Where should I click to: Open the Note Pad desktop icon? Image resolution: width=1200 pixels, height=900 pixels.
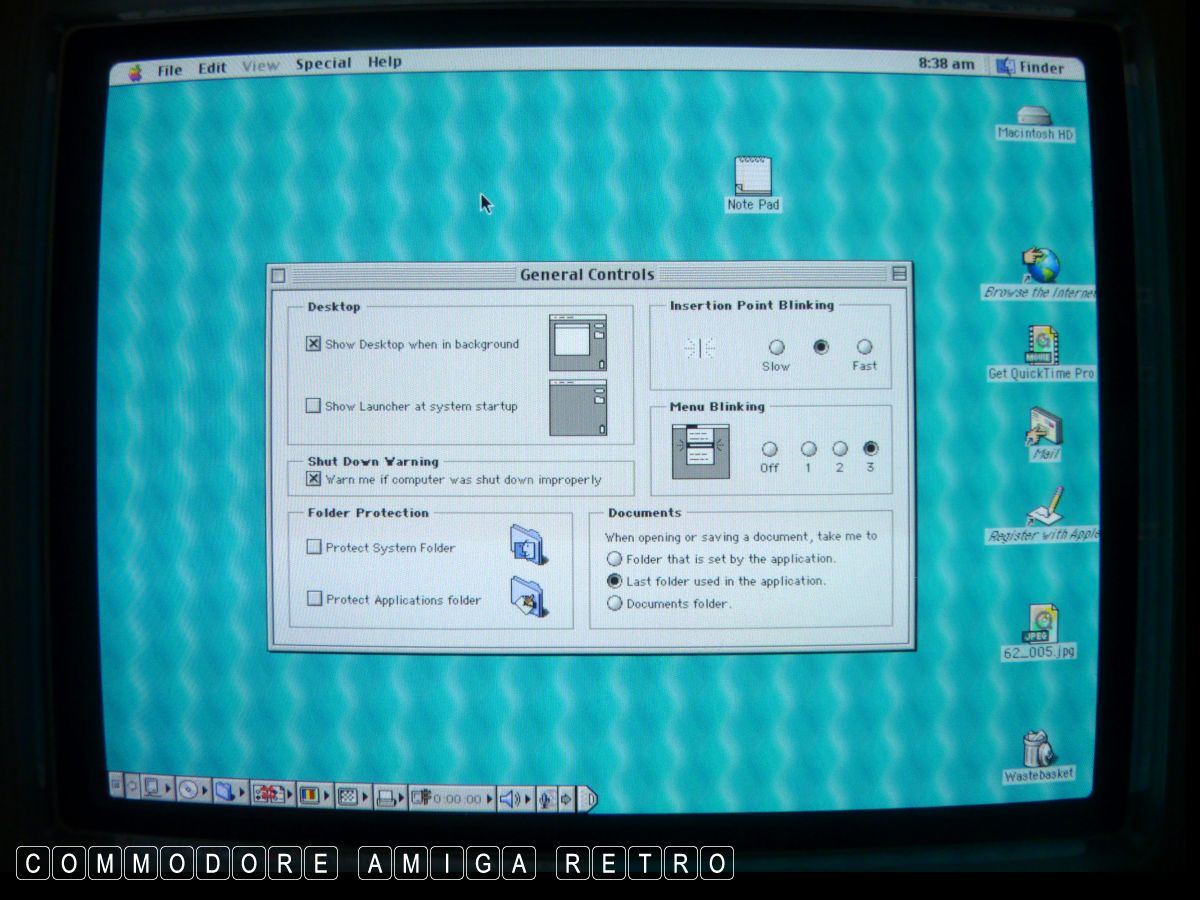(753, 175)
